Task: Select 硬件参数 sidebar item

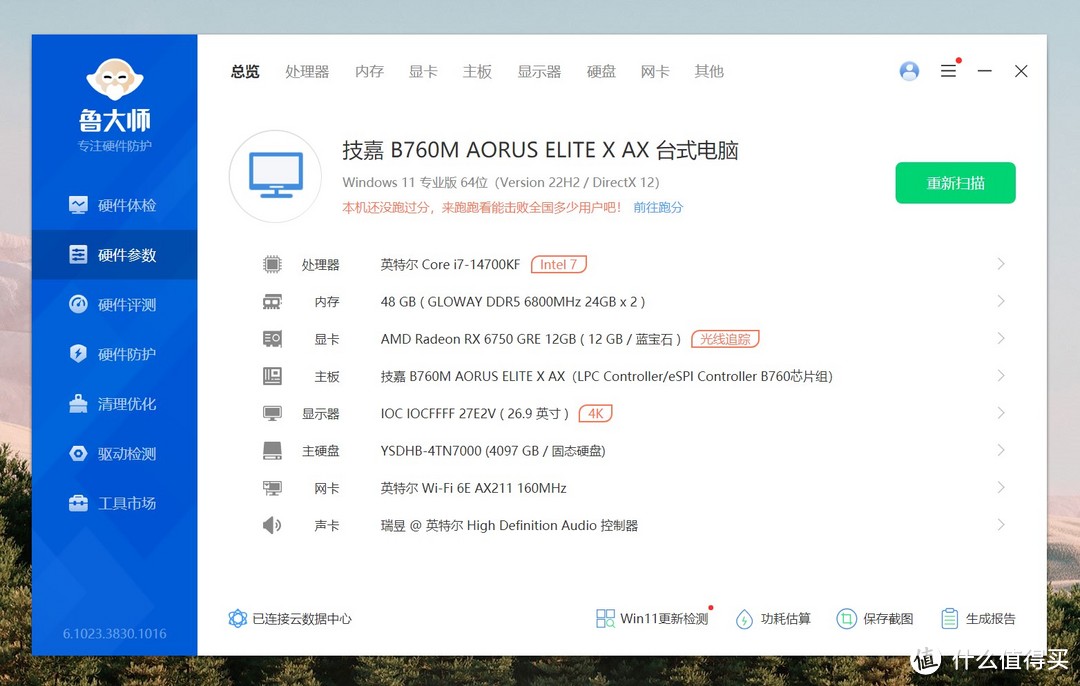Action: point(114,255)
